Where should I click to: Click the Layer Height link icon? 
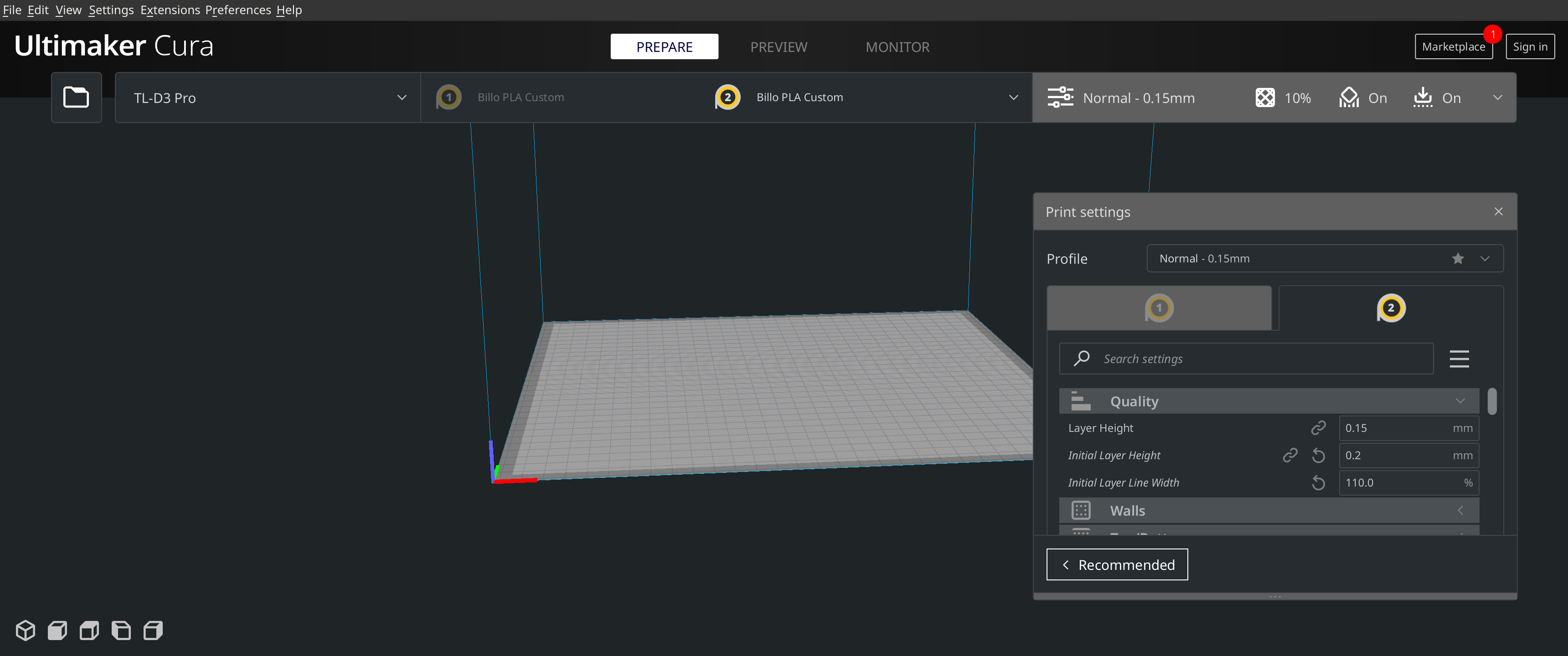1318,428
